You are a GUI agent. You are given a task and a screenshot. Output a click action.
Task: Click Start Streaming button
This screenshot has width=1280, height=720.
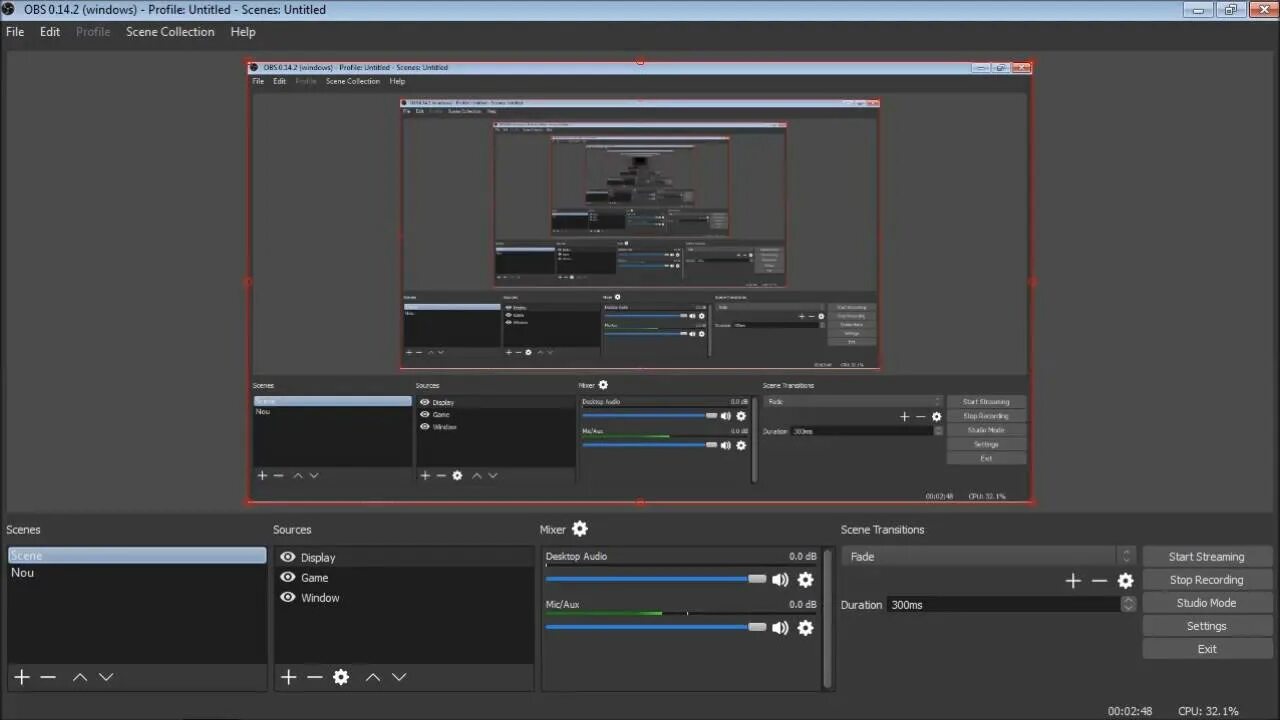(x=1207, y=557)
